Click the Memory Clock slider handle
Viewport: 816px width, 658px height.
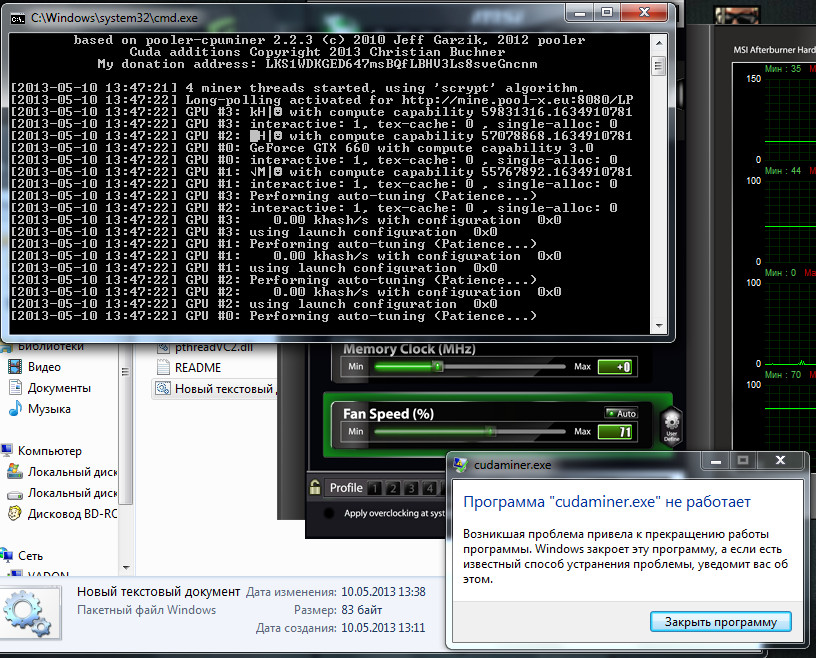(x=438, y=366)
